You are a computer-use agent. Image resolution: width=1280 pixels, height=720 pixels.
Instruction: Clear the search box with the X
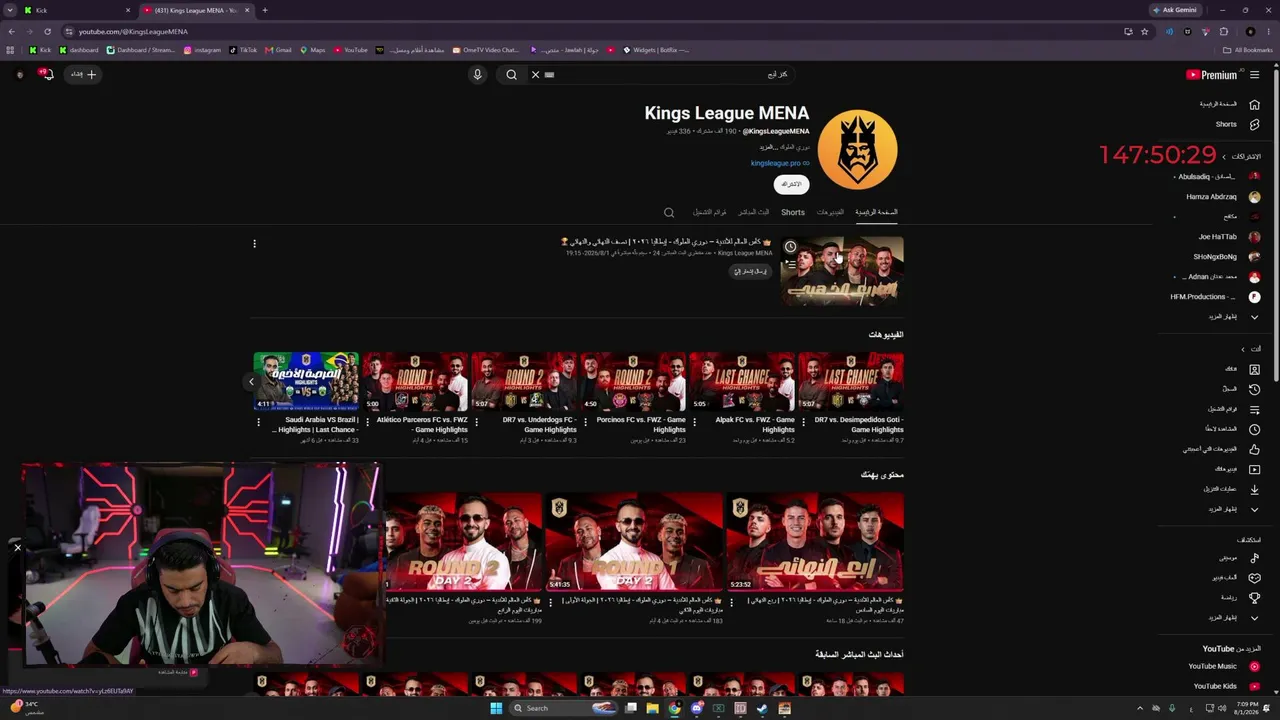535,75
